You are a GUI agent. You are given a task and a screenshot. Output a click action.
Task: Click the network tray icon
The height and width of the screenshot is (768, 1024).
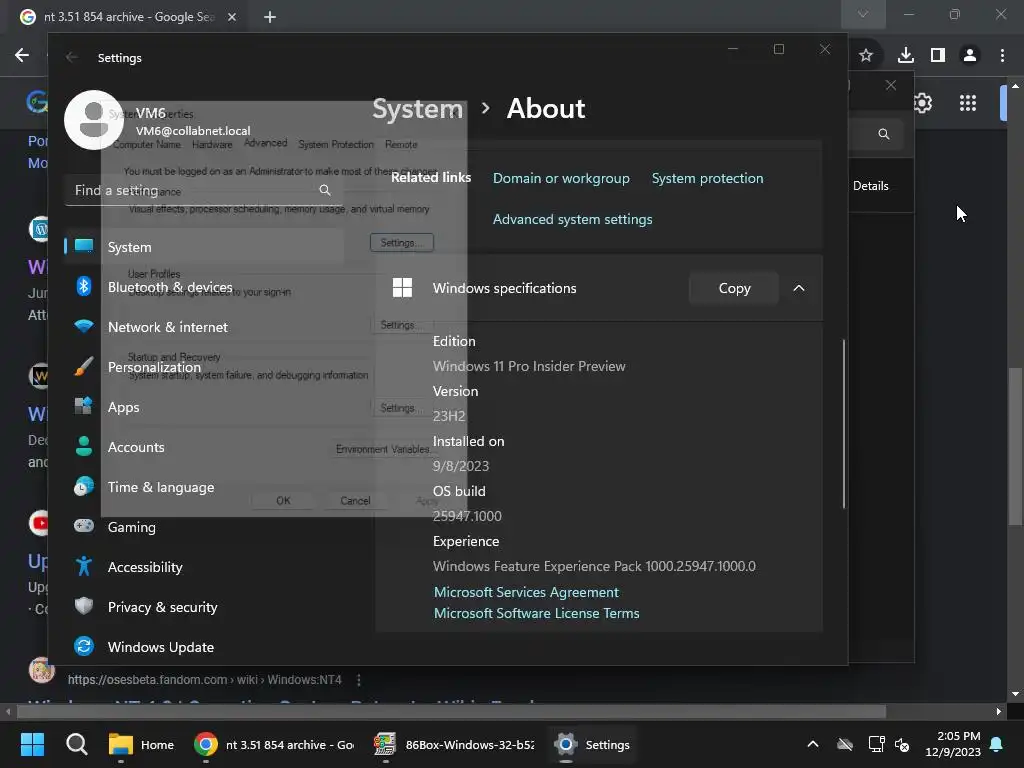coord(876,744)
